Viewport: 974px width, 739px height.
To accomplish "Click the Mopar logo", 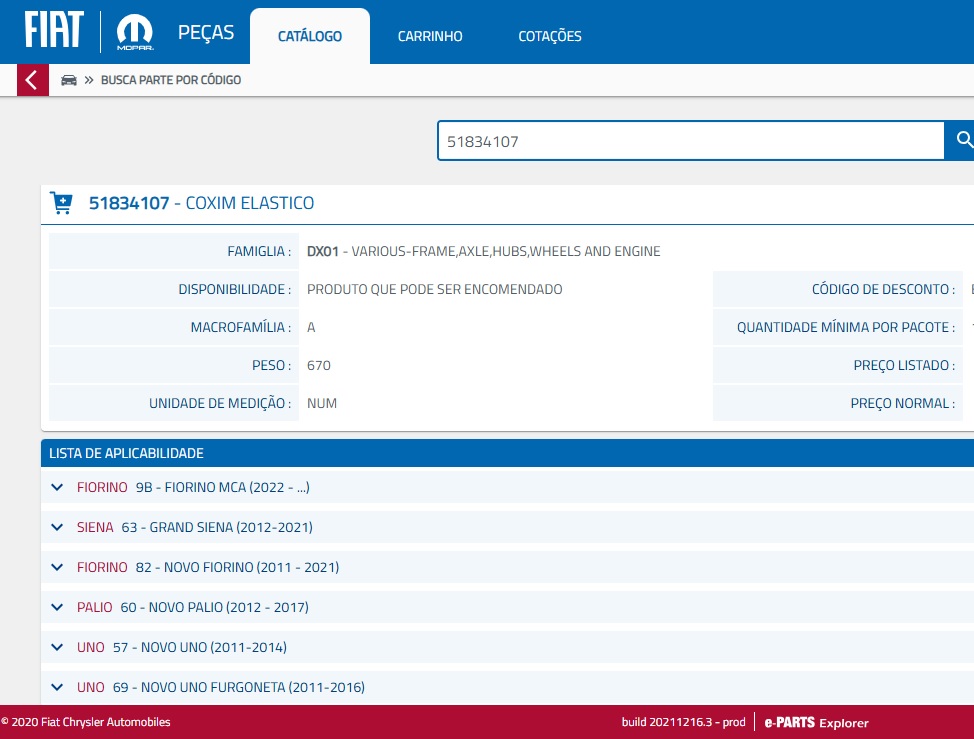I will click(135, 33).
